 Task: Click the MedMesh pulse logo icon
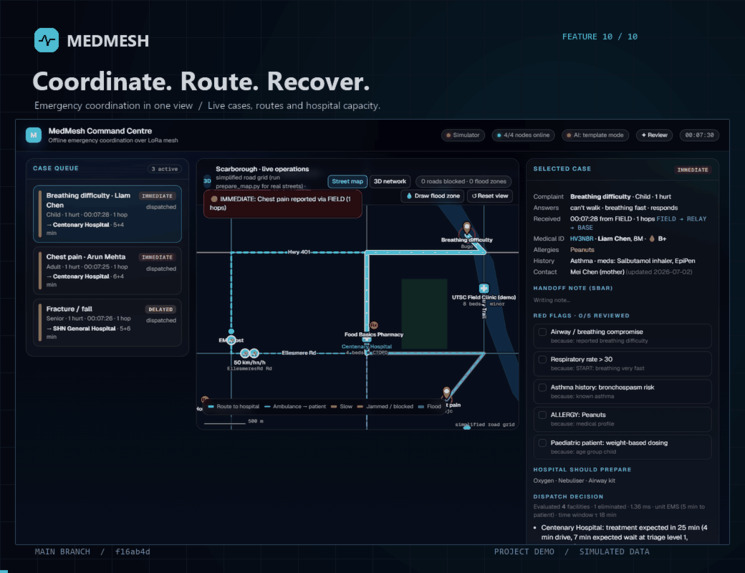coord(47,40)
